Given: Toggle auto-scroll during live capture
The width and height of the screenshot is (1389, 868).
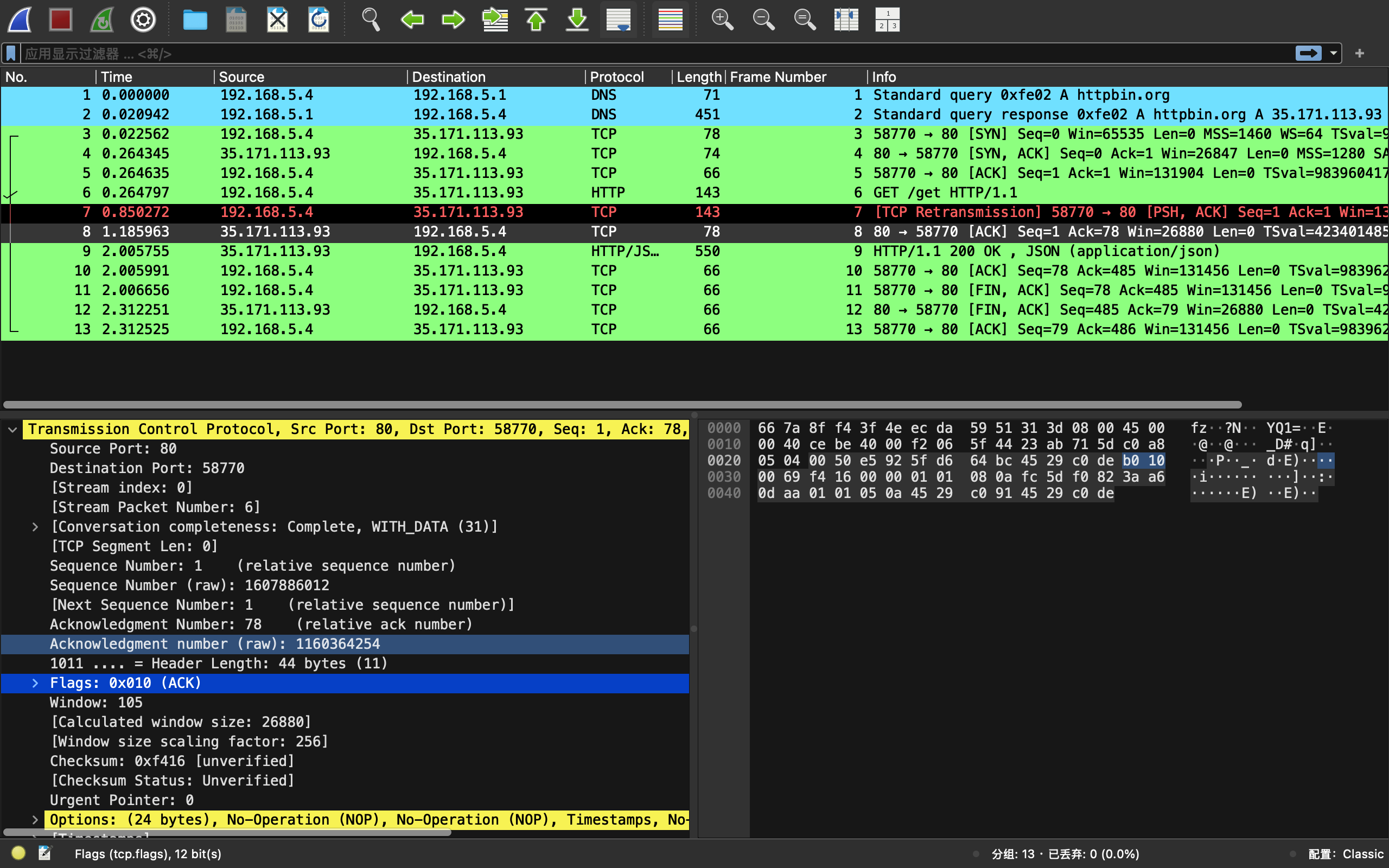Looking at the screenshot, I should pyautogui.click(x=619, y=20).
